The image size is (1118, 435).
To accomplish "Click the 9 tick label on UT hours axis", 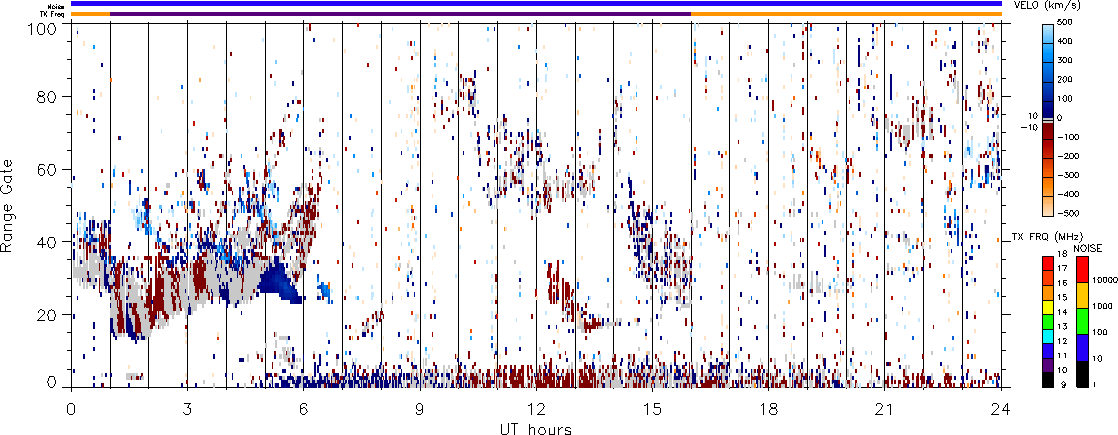I will tap(420, 409).
